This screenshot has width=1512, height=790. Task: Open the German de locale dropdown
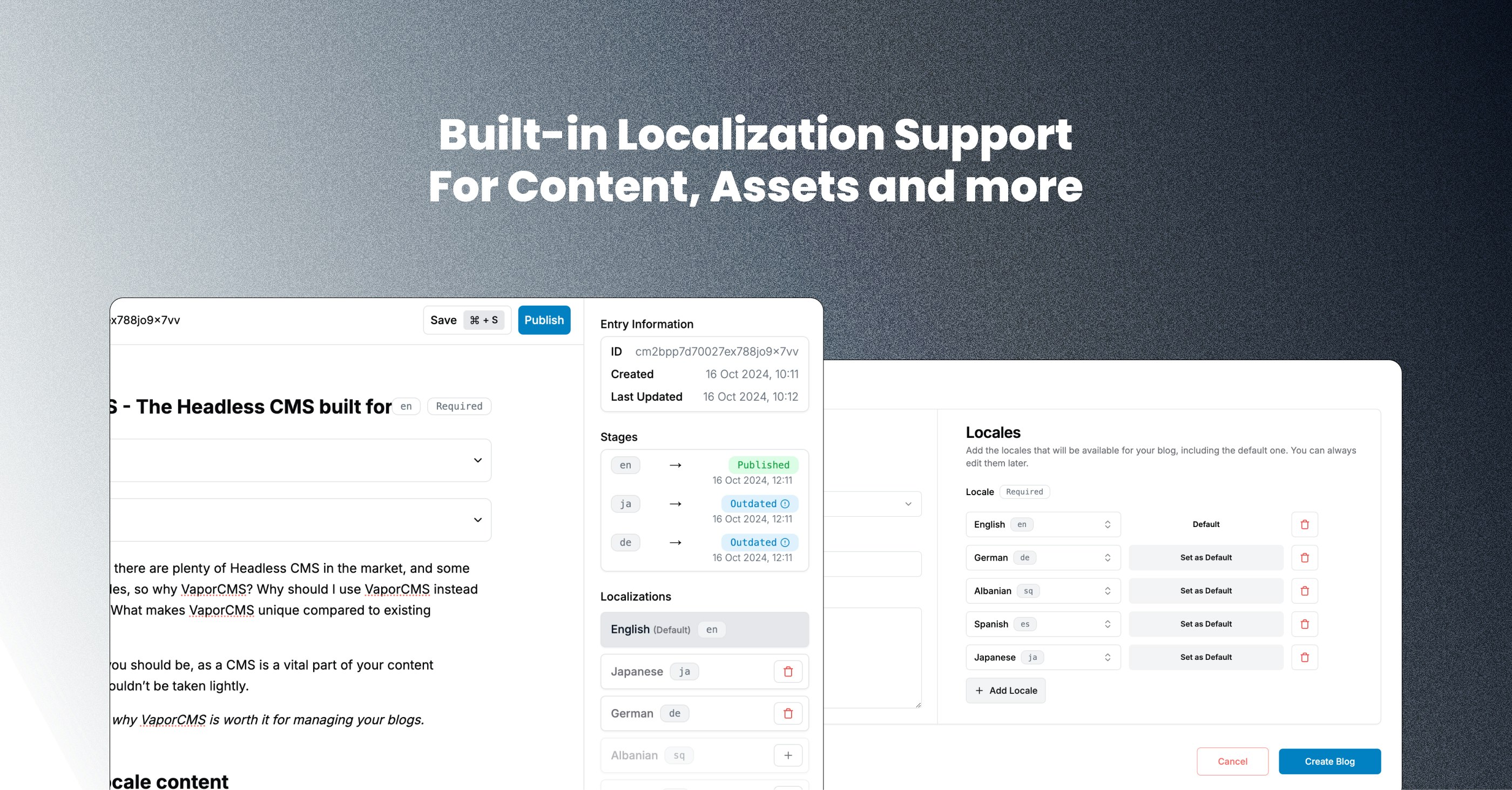pos(1043,558)
